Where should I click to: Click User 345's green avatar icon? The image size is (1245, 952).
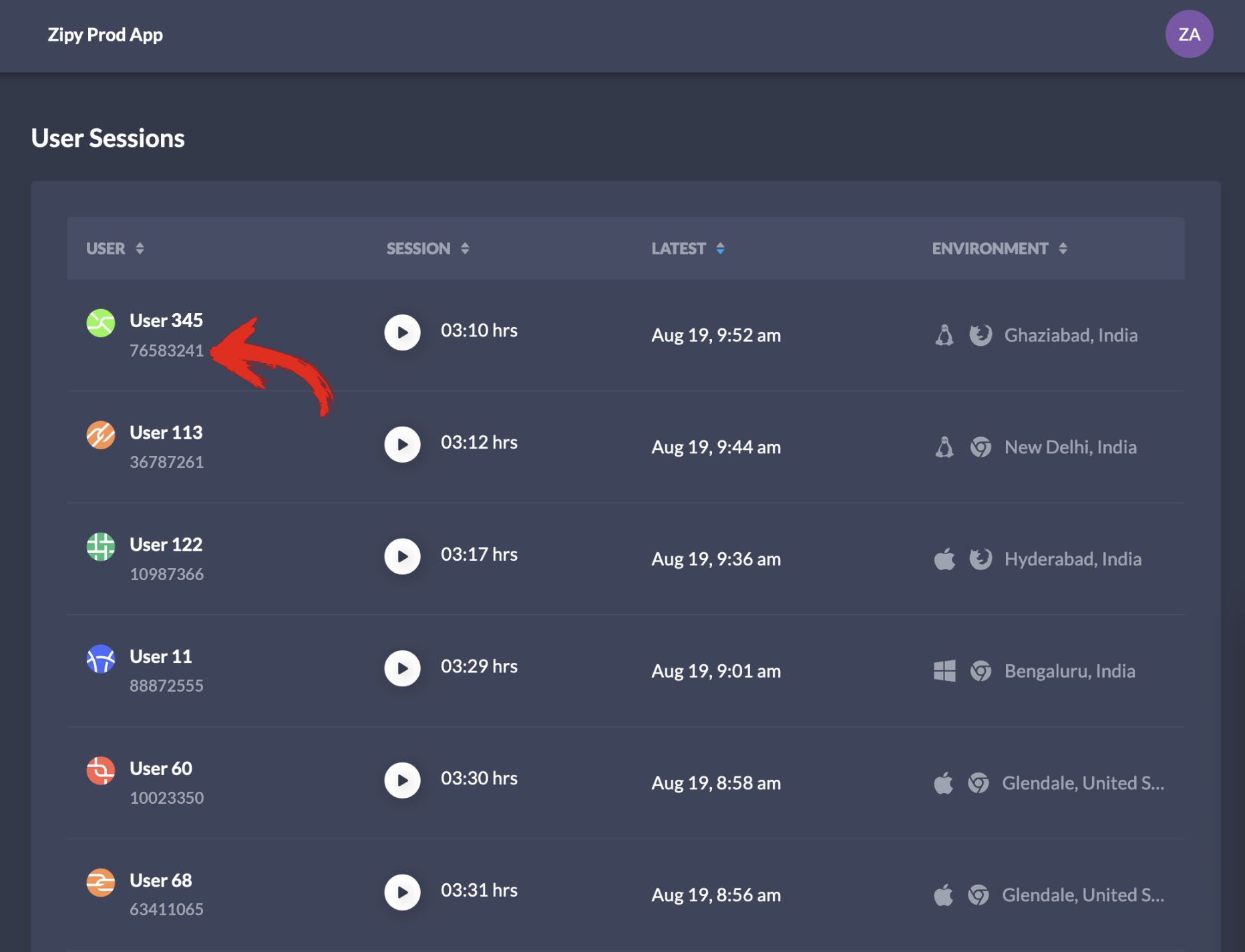click(x=101, y=323)
